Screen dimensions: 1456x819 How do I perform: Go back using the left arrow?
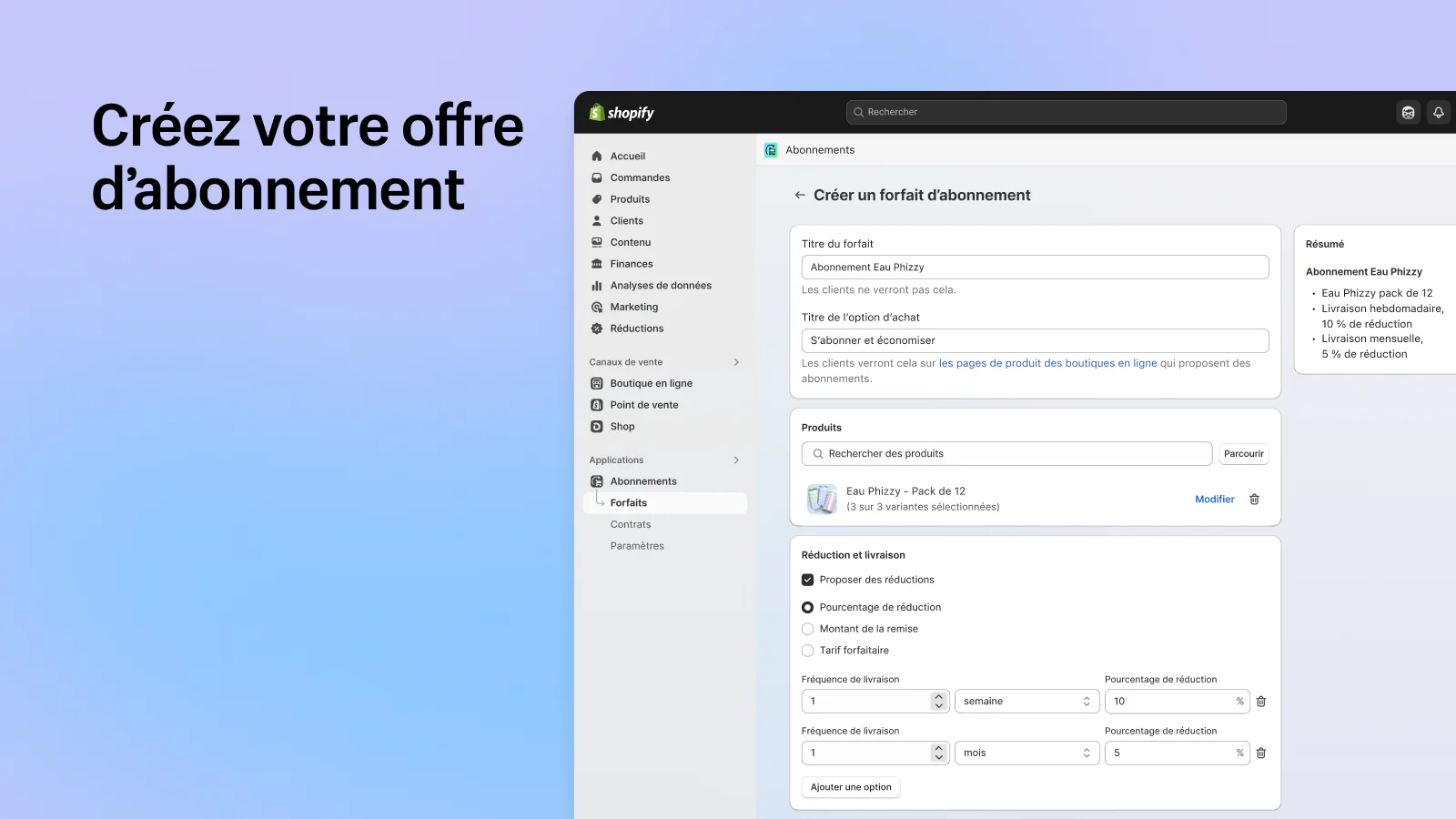pos(800,195)
